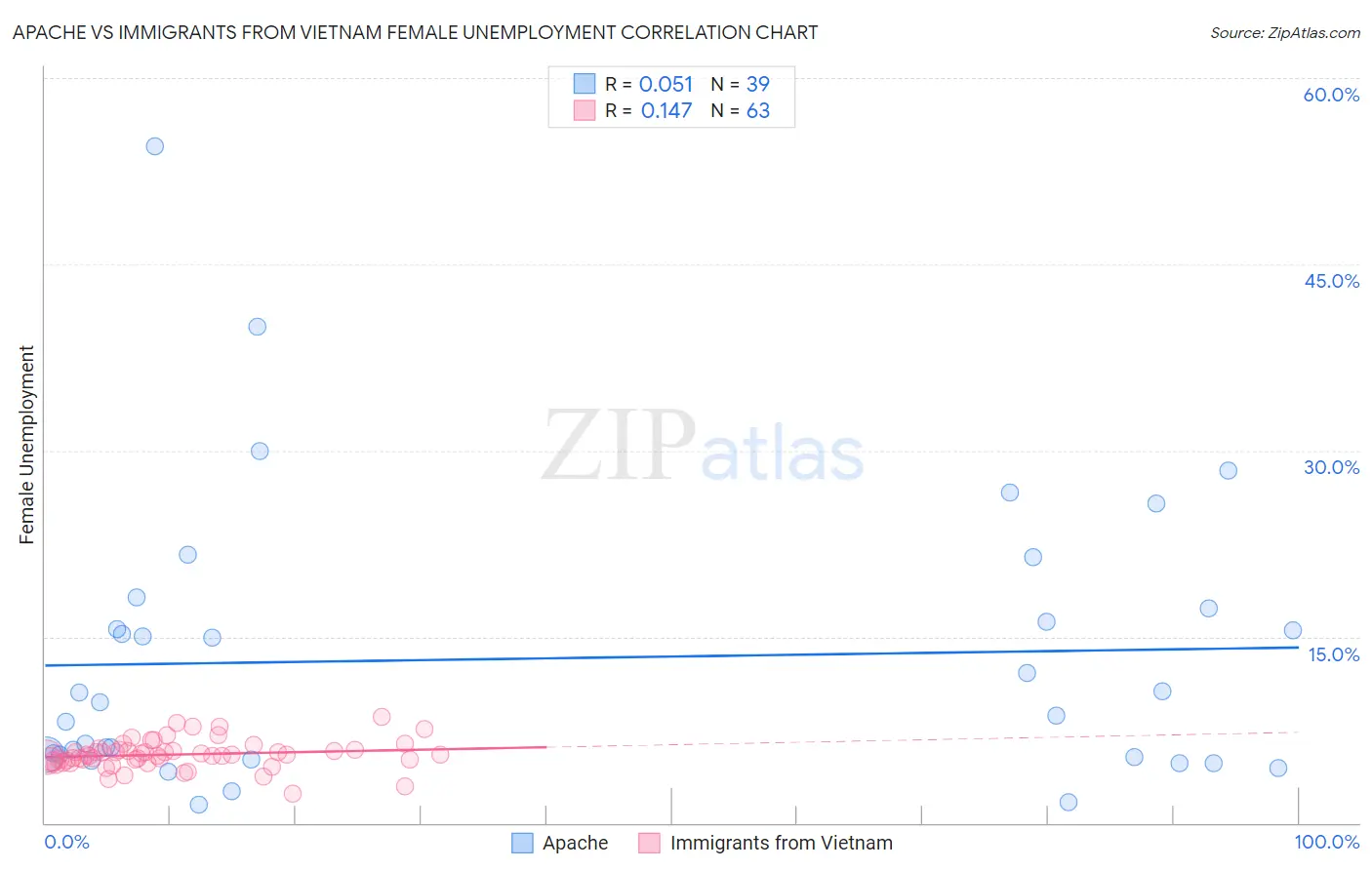1372x870 pixels.
Task: Click the pink swatch beside R = 0.147
Action: pos(585,110)
